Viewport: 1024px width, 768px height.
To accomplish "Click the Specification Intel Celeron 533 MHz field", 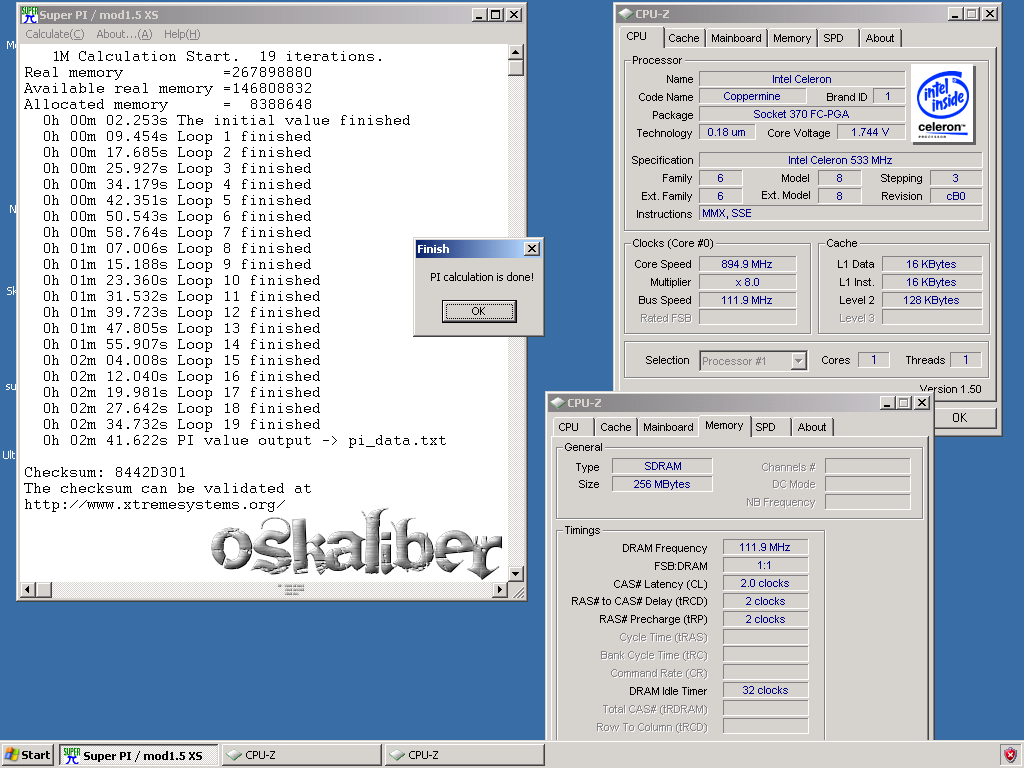I will click(840, 160).
